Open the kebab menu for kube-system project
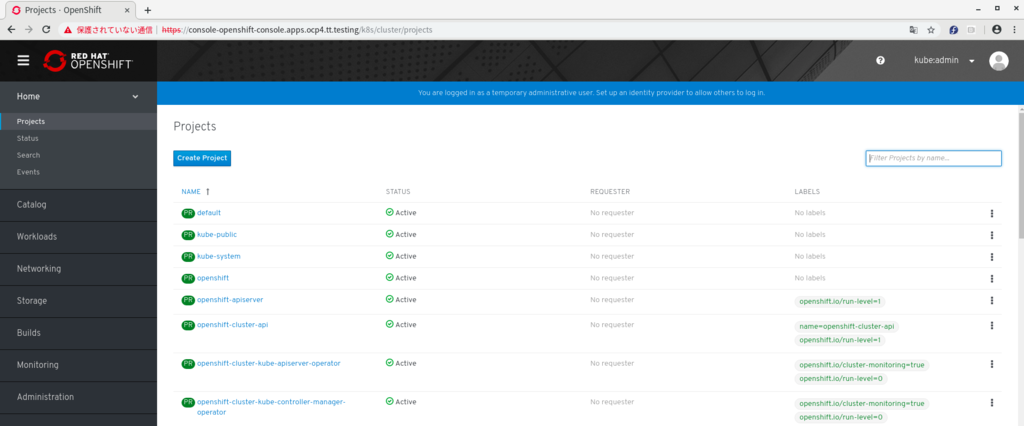The image size is (1024, 426). (991, 257)
